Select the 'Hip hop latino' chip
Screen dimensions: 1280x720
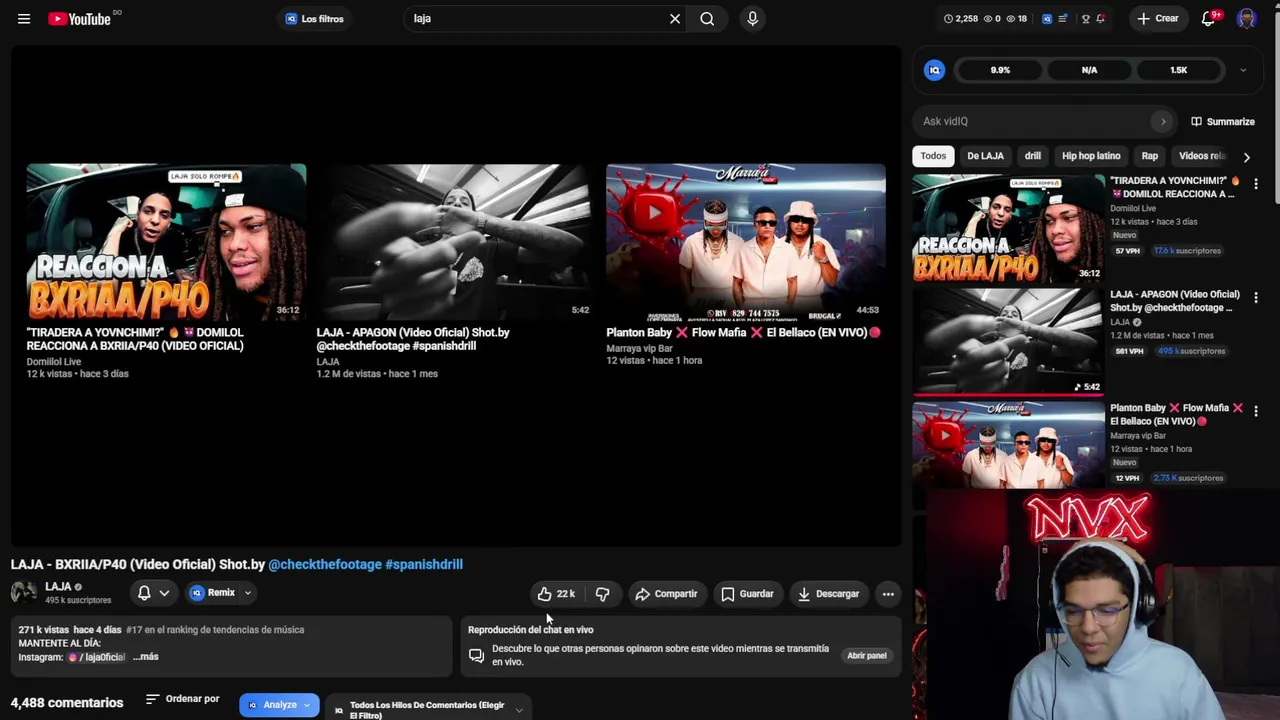tap(1091, 156)
